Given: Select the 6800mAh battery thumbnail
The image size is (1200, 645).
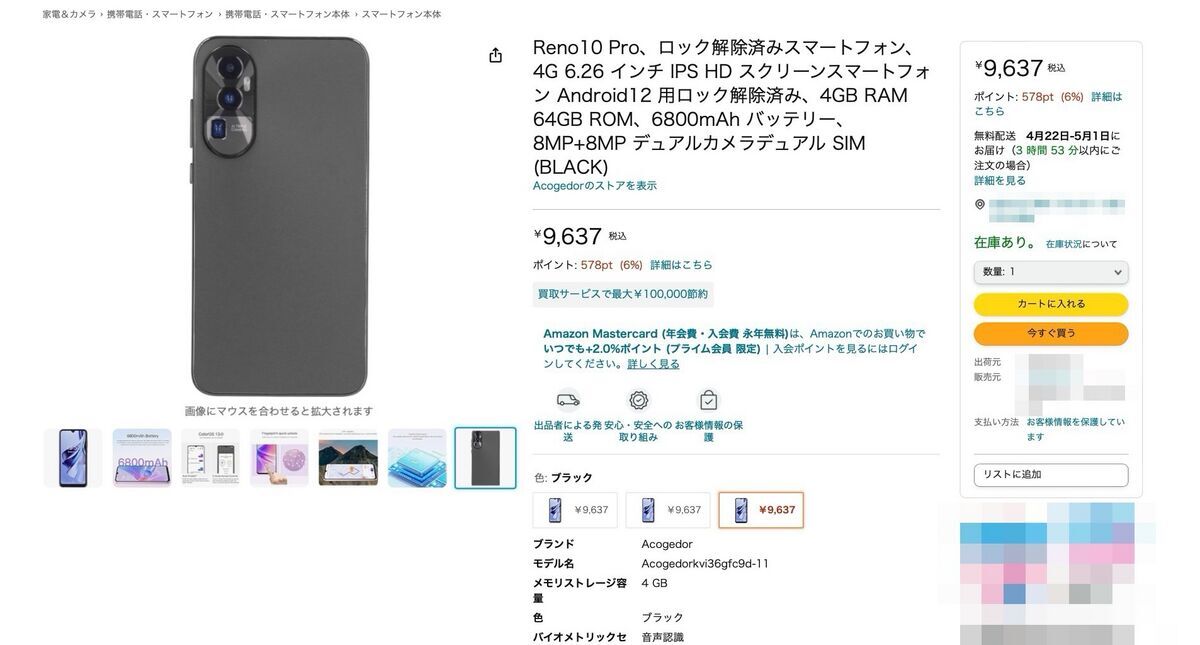Looking at the screenshot, I should point(142,458).
